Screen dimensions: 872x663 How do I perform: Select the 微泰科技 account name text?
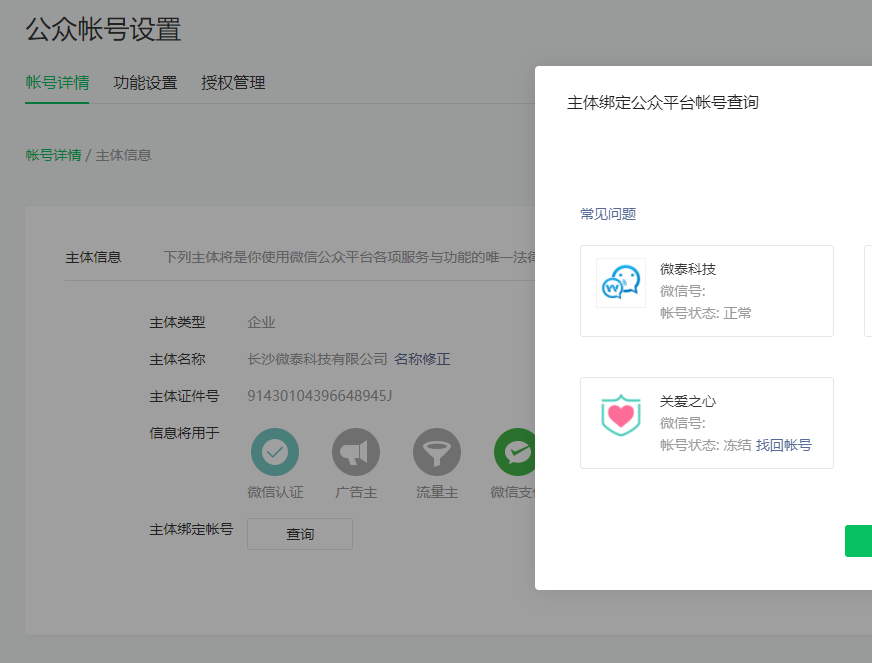[x=687, y=269]
